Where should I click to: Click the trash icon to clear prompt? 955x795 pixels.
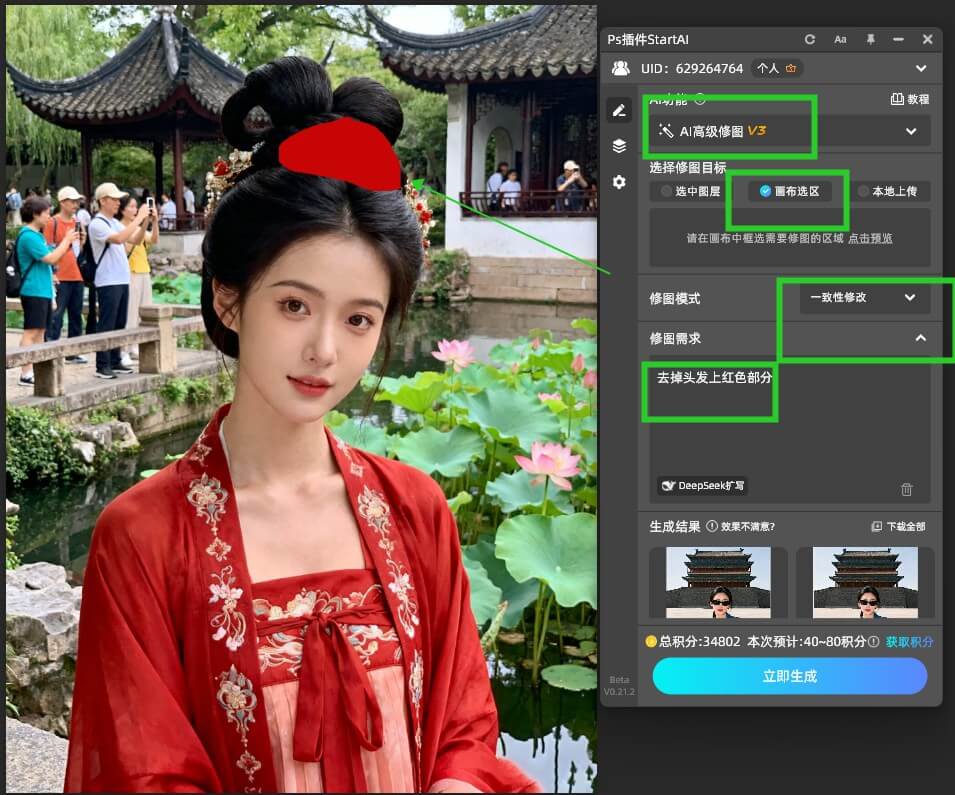click(906, 489)
